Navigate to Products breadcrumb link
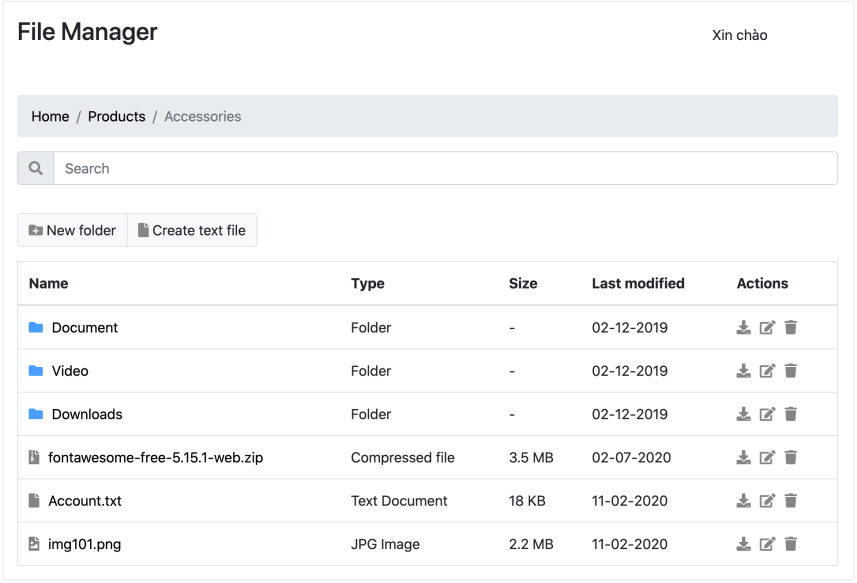Screen dimensions: 857x583 [x=116, y=116]
